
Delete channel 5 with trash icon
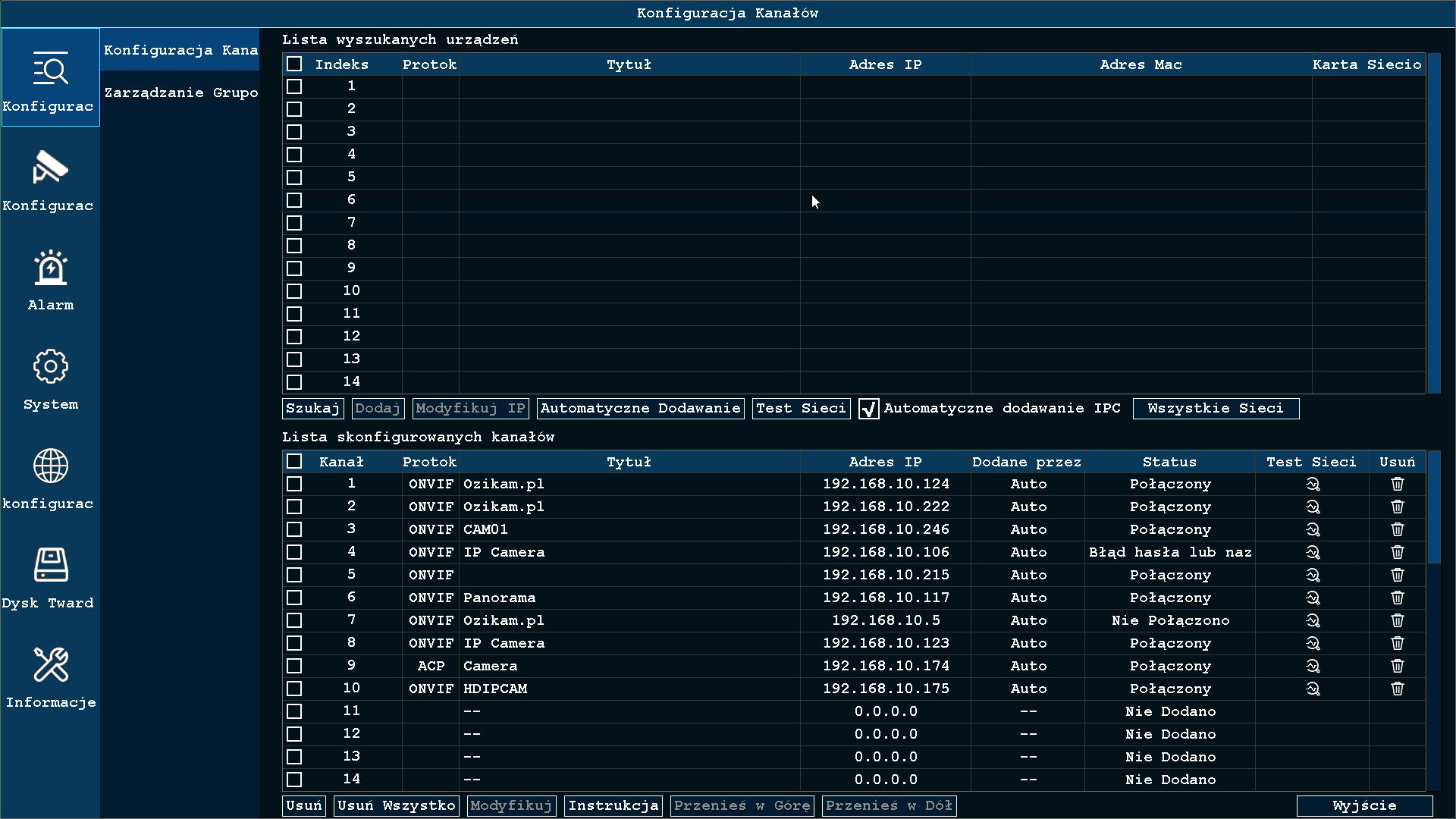pyautogui.click(x=1398, y=575)
